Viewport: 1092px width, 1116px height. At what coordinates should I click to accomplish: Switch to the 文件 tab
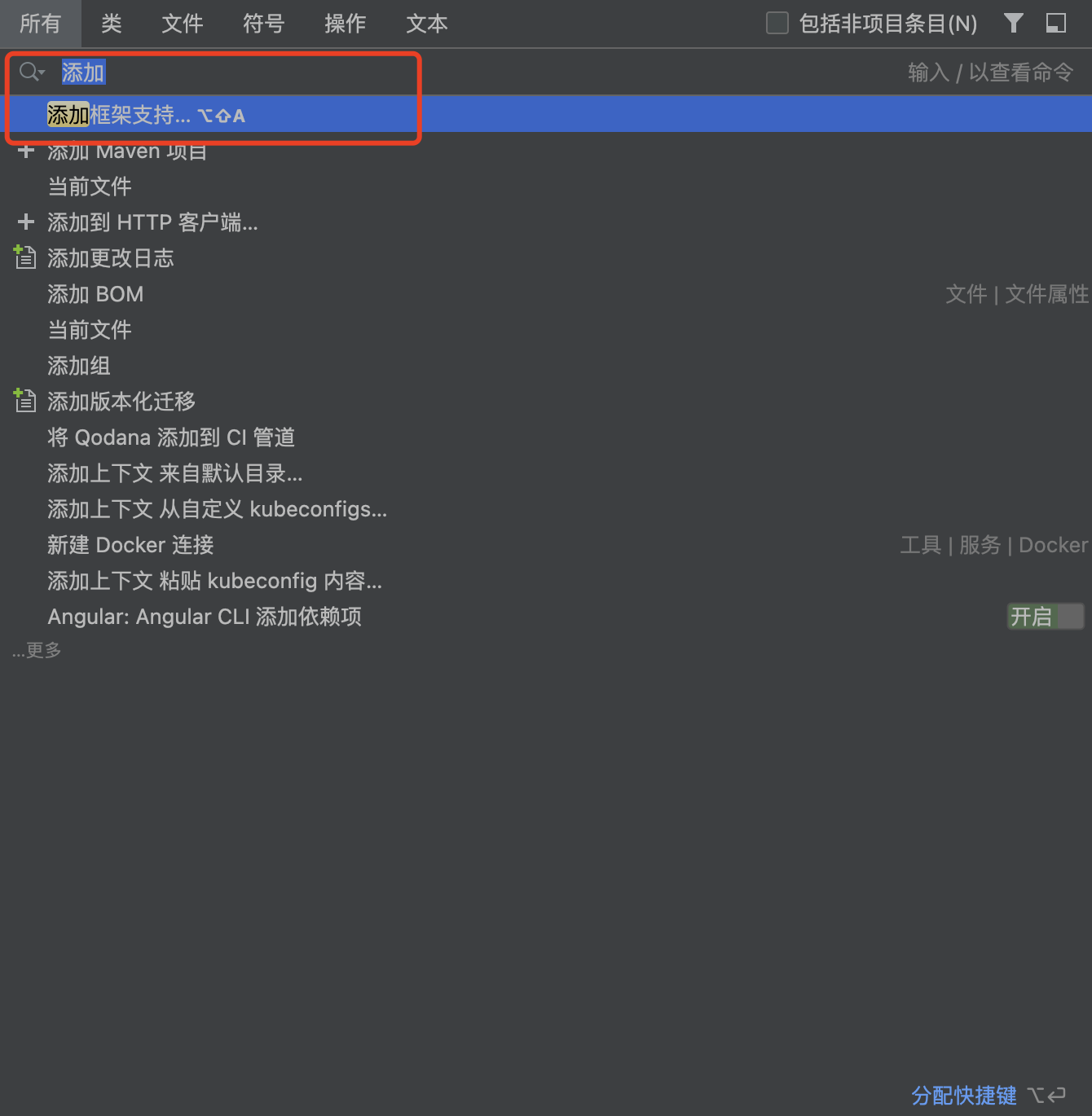tap(183, 24)
